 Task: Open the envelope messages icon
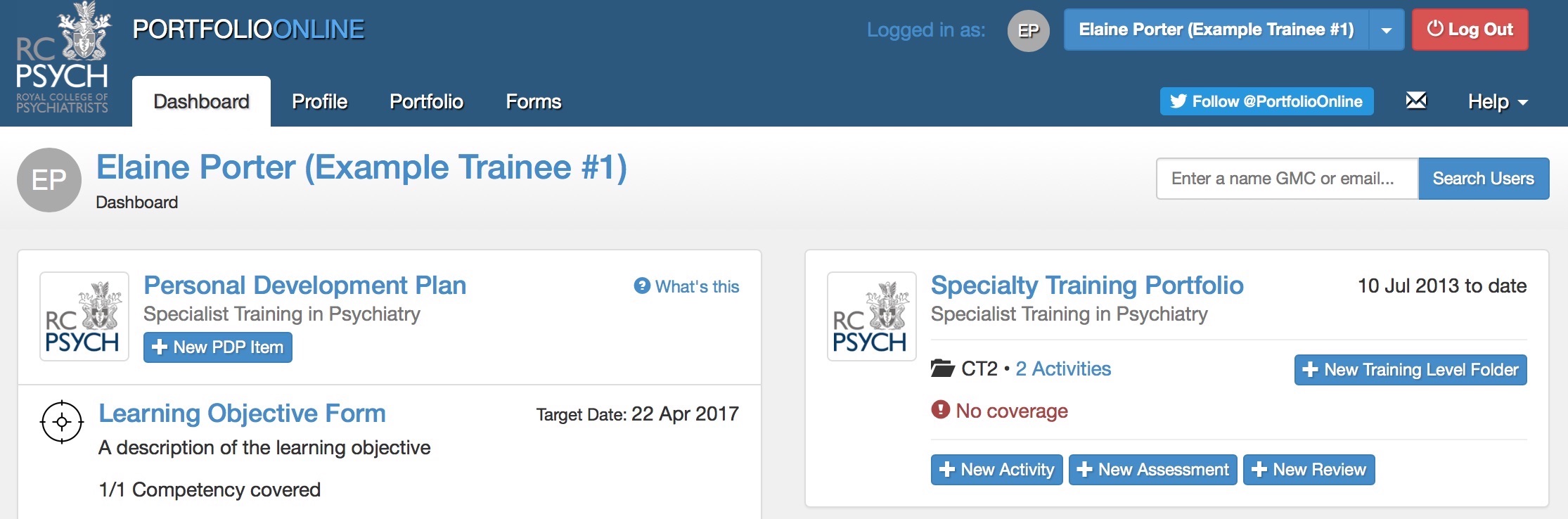(1415, 101)
